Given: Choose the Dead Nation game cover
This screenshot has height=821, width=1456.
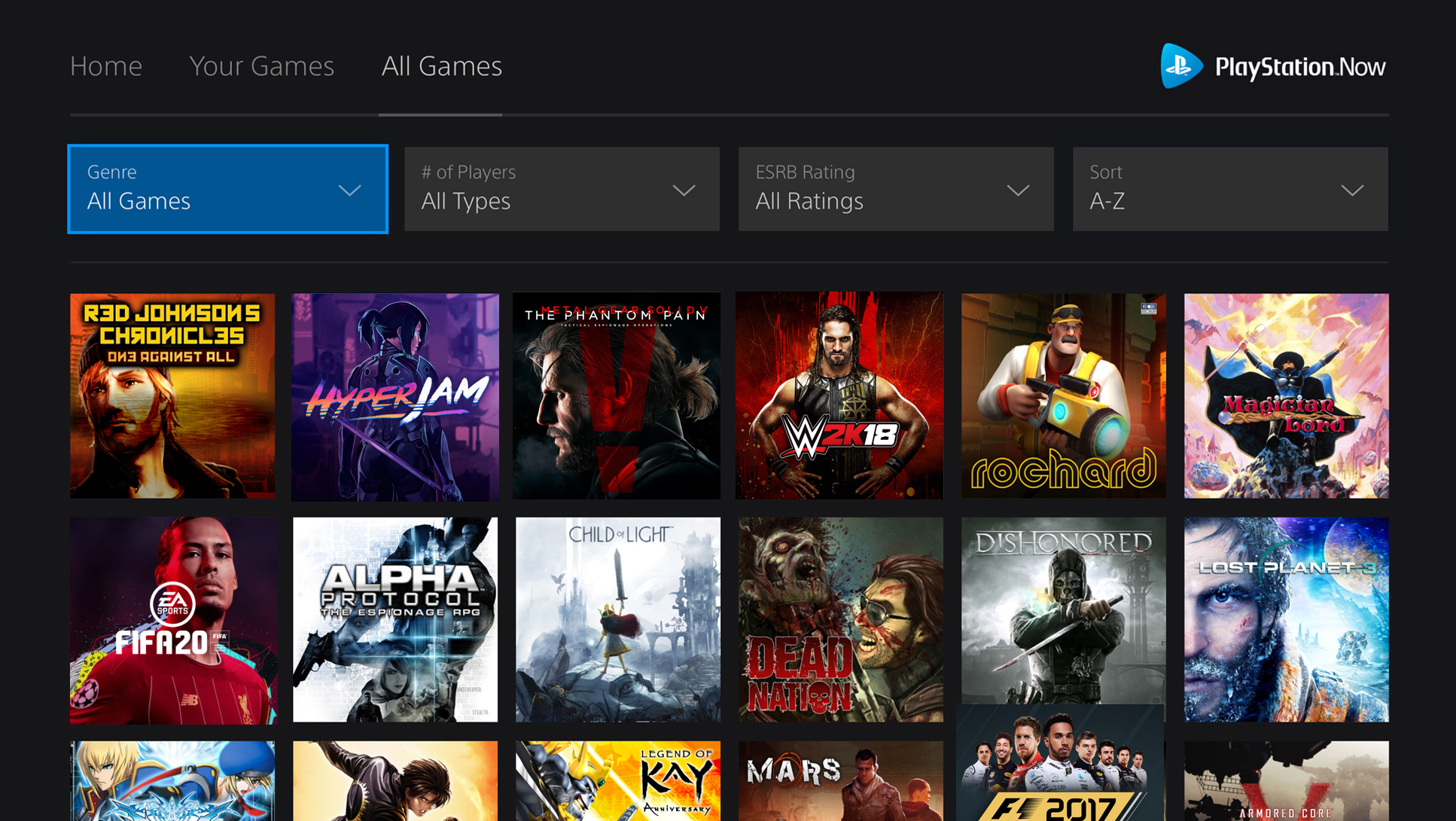Looking at the screenshot, I should (840, 619).
